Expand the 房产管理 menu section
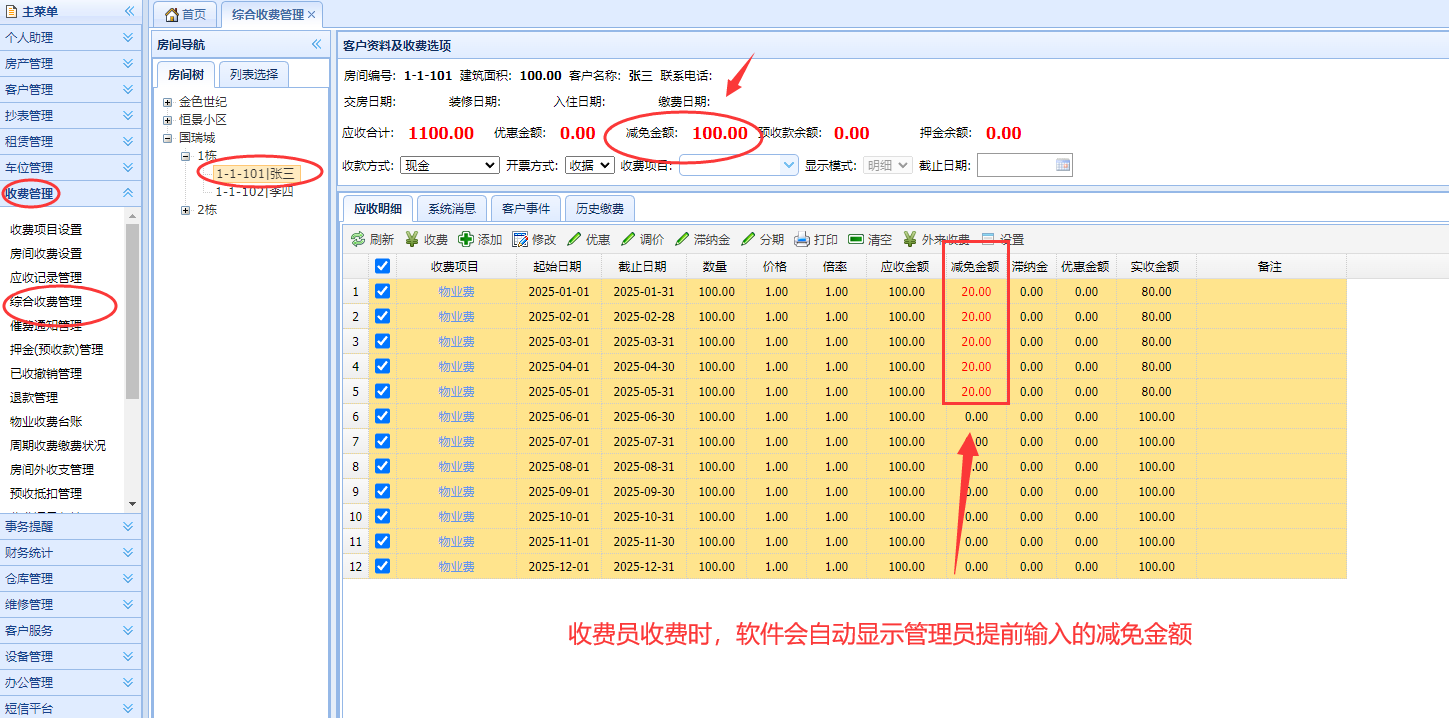The image size is (1449, 718). pyautogui.click(x=70, y=63)
